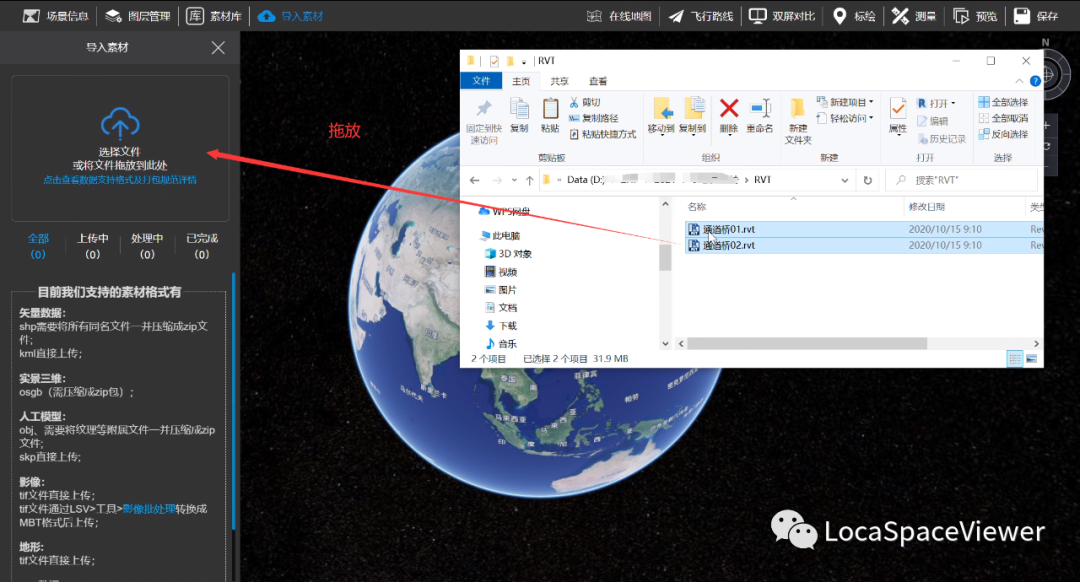Open Explorer help question mark
This screenshot has height=582, width=1080.
(1035, 81)
